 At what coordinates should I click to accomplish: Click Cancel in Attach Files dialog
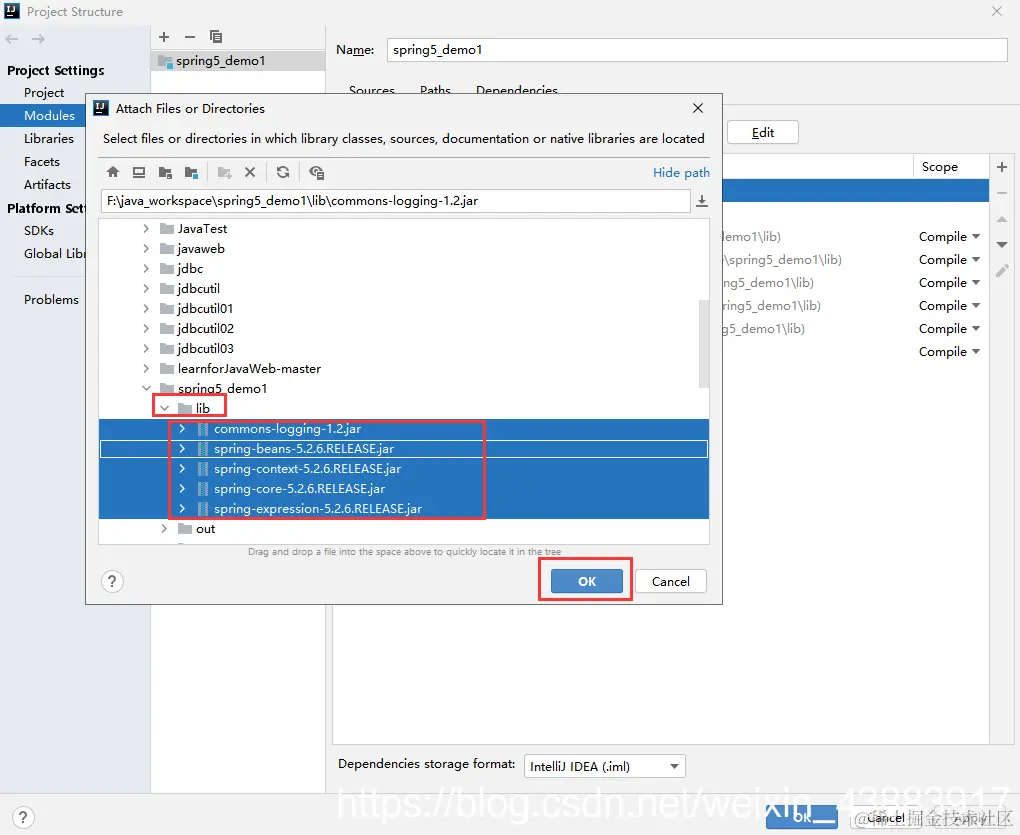[671, 581]
